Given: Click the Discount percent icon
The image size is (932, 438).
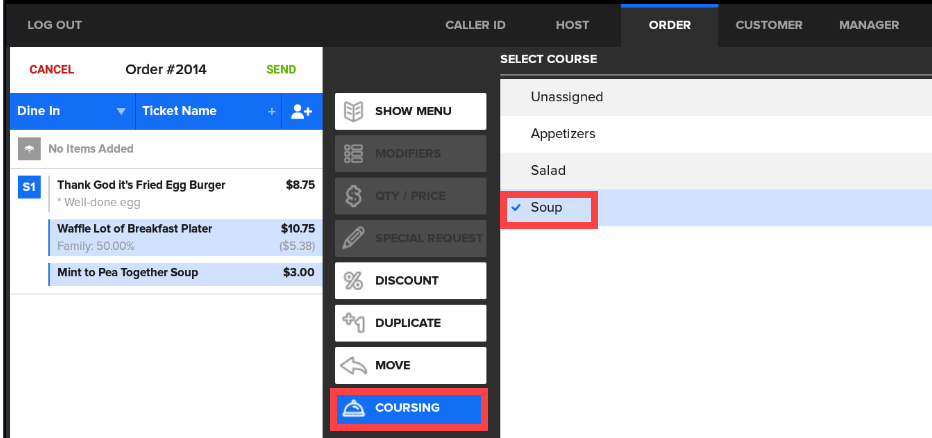Looking at the screenshot, I should (353, 281).
